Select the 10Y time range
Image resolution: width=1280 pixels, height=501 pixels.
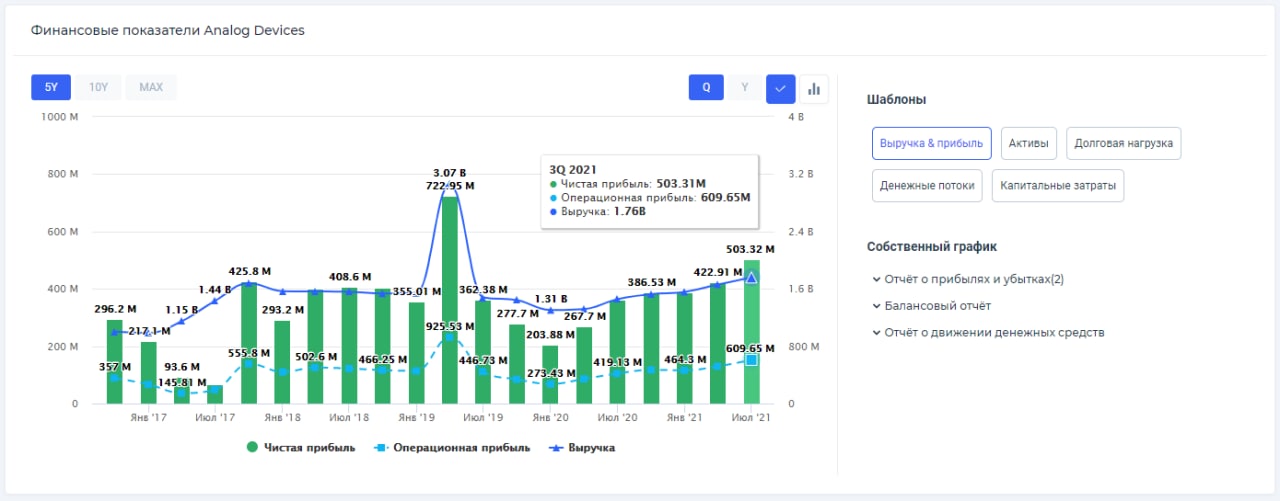(98, 87)
